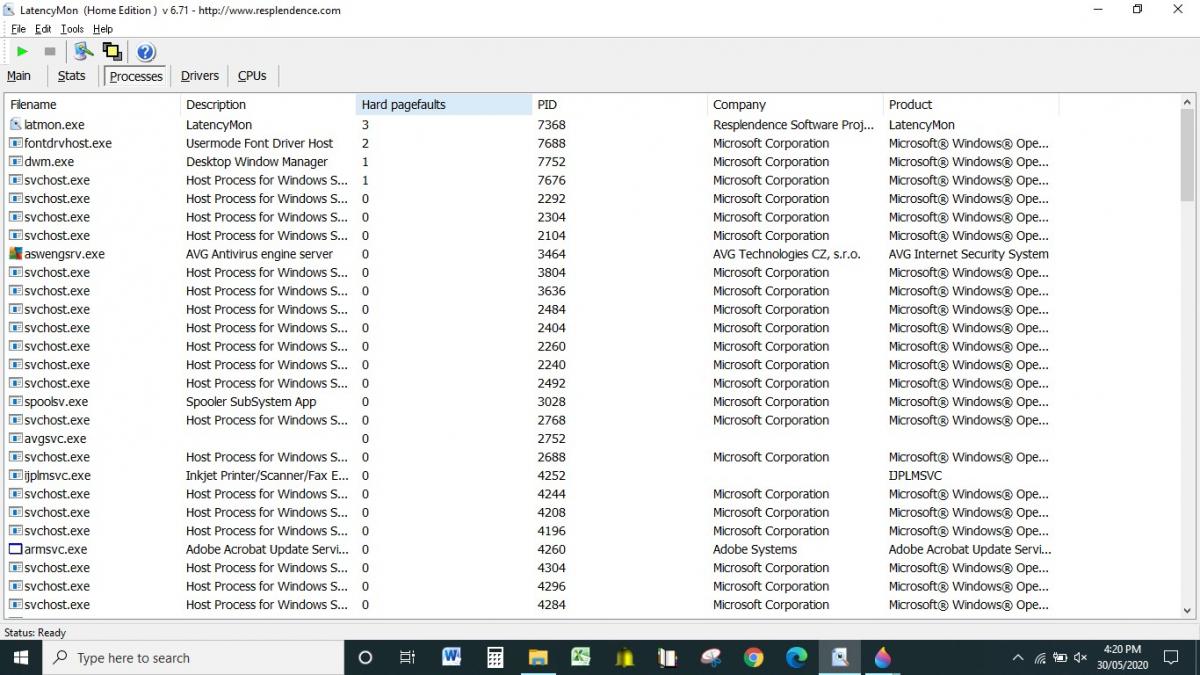The image size is (1200, 675).
Task: Open the Windows Start menu
Action: click(20, 657)
